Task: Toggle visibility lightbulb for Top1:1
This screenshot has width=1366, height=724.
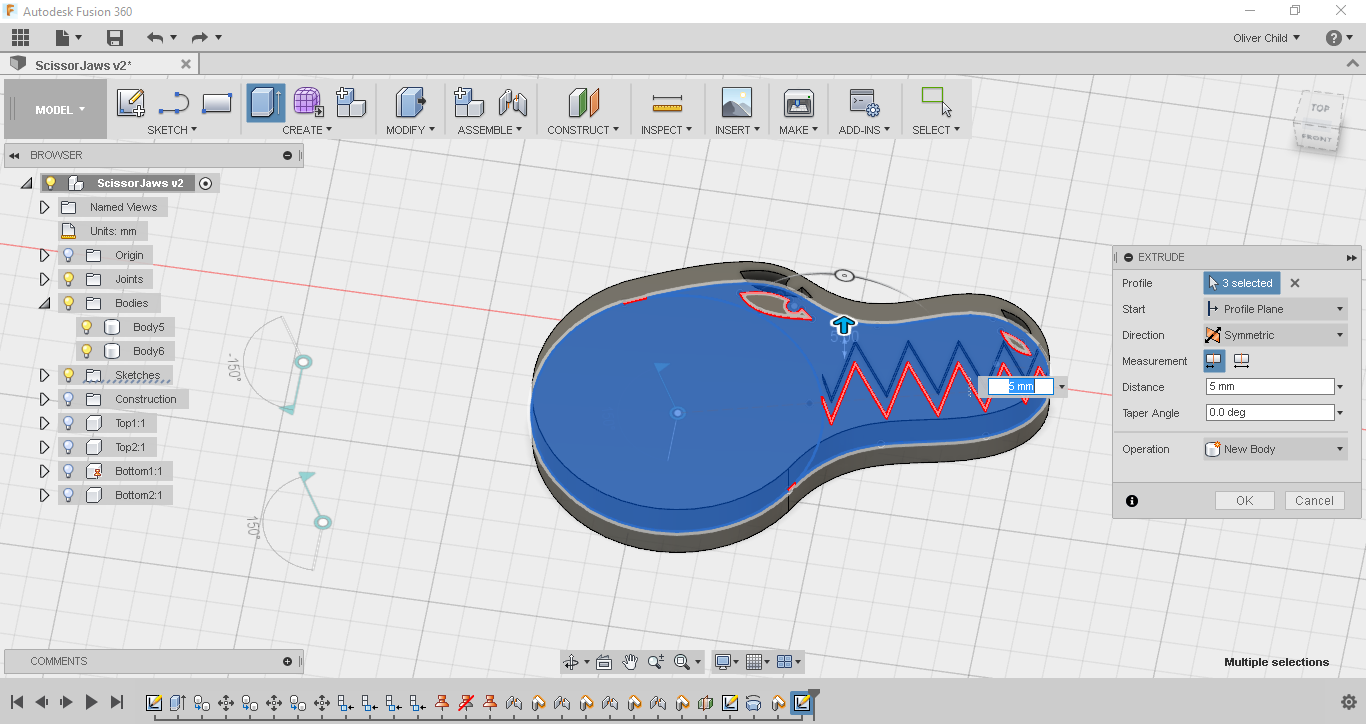Action: (x=69, y=423)
